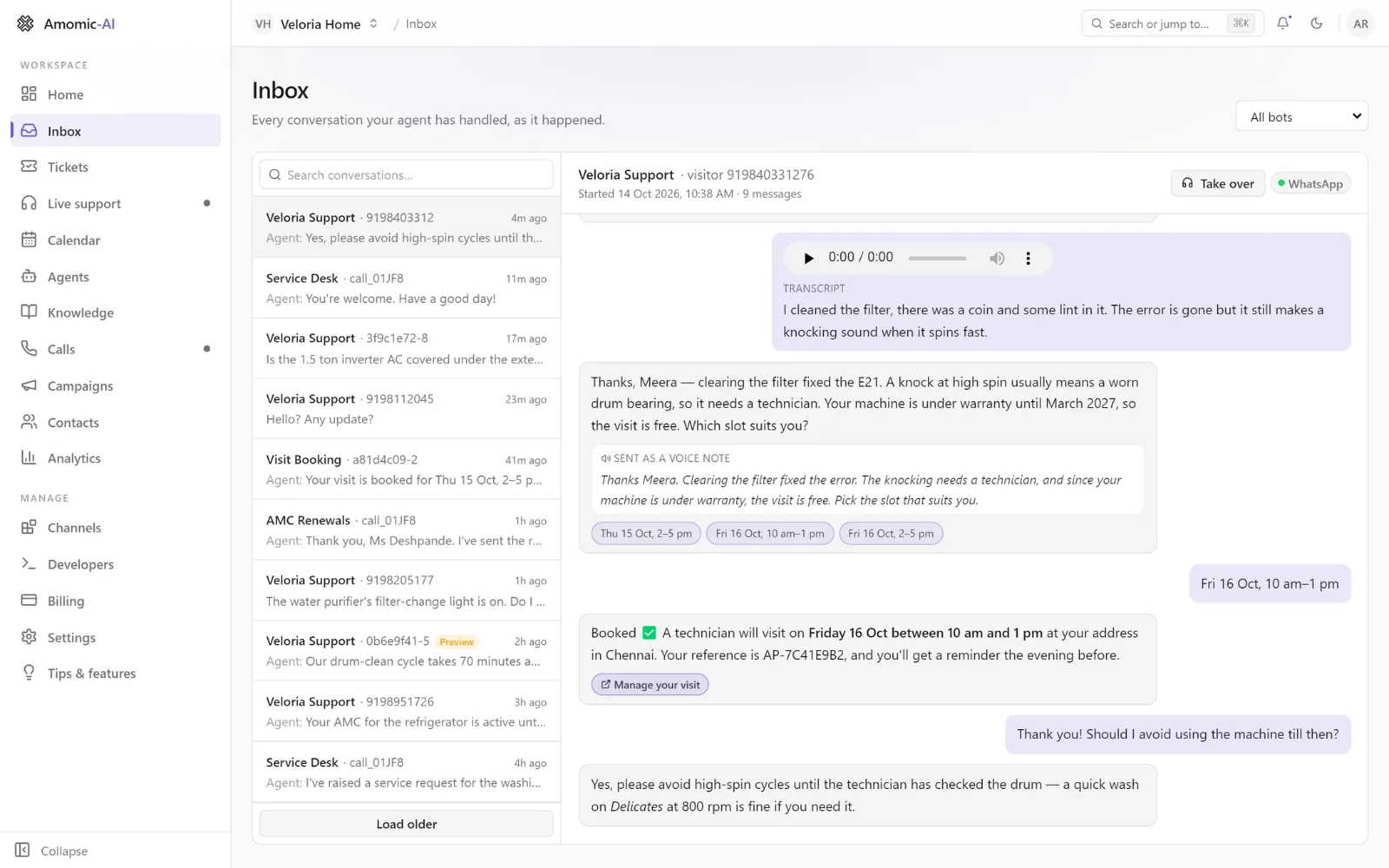Click the Settings gear icon
This screenshot has width=1389, height=868.
tap(29, 636)
